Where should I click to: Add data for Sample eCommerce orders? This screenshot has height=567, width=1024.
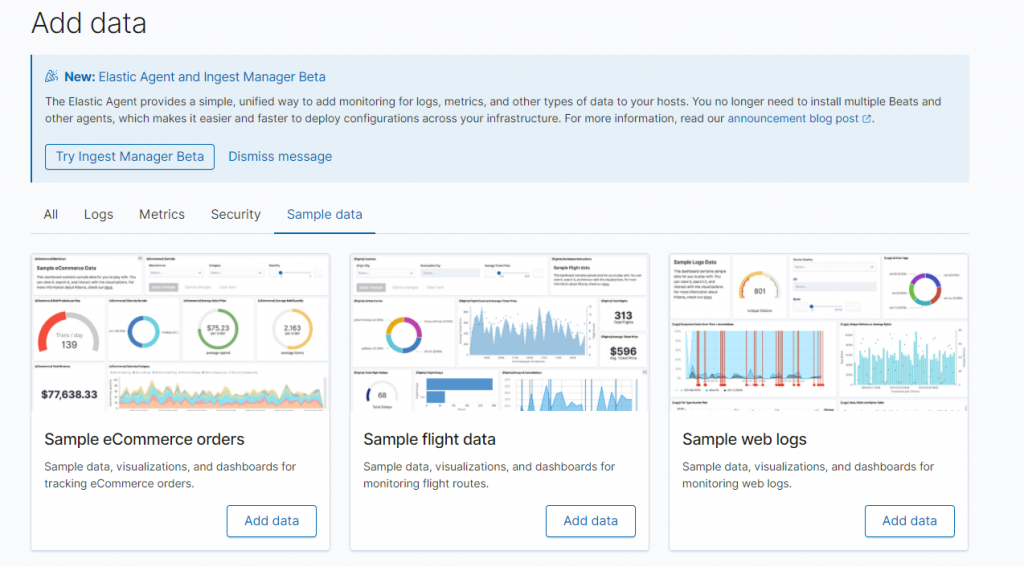click(x=272, y=521)
